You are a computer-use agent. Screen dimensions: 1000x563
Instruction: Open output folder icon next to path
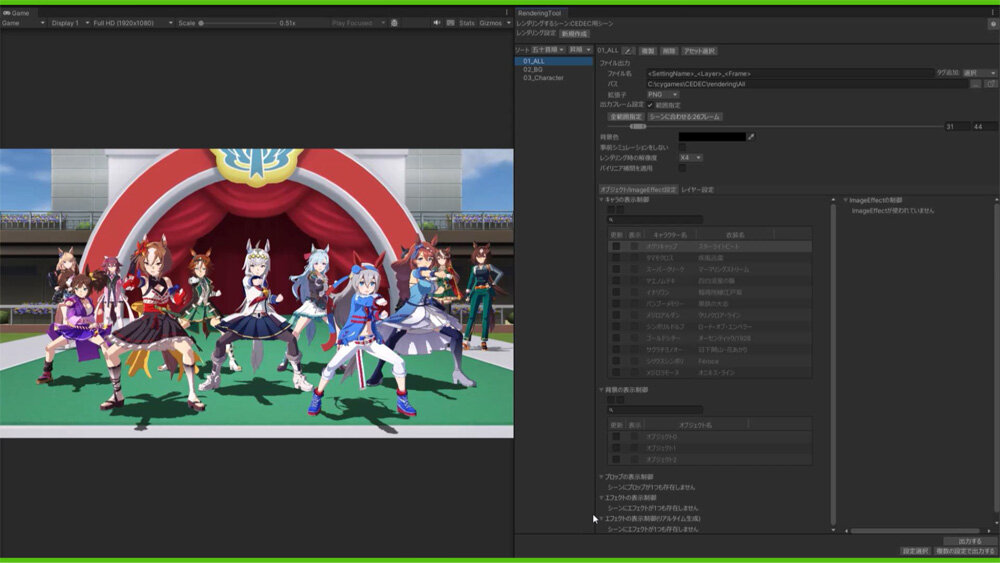(991, 84)
